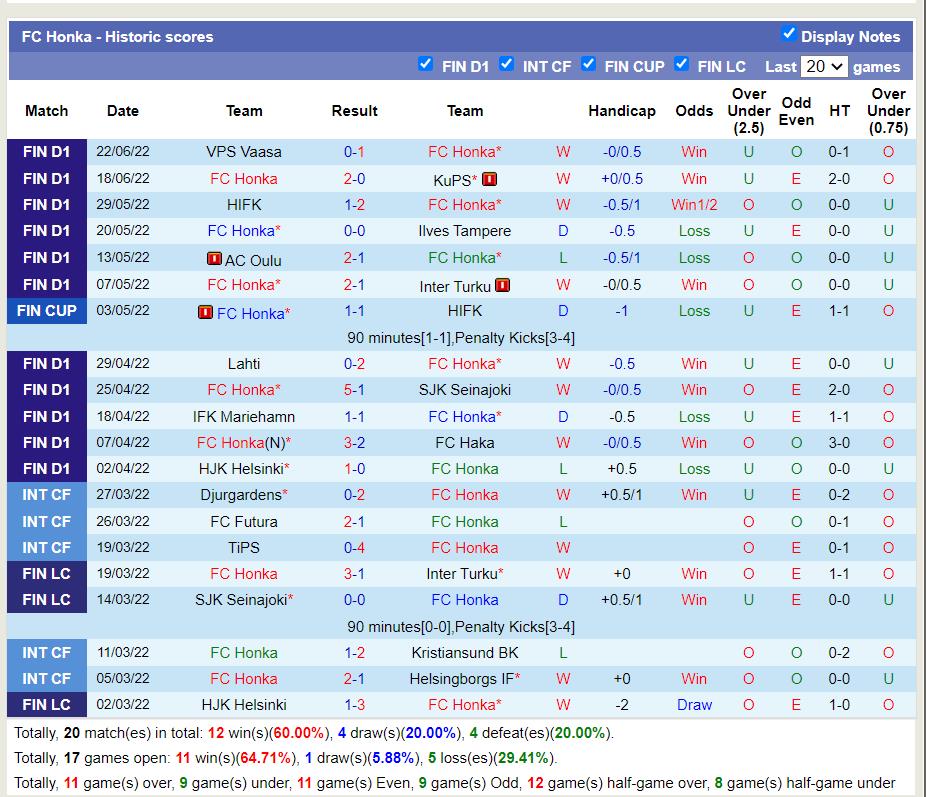
Task: Open the Ilves Tampere team link
Action: [464, 231]
